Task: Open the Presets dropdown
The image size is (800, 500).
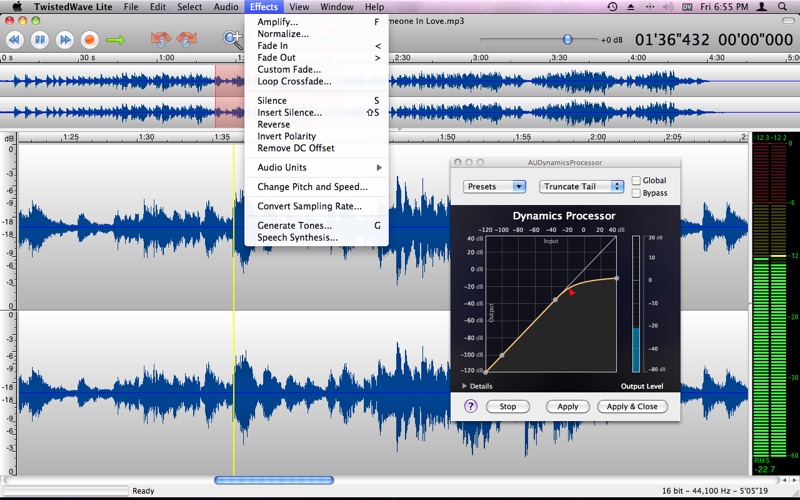Action: [x=495, y=186]
